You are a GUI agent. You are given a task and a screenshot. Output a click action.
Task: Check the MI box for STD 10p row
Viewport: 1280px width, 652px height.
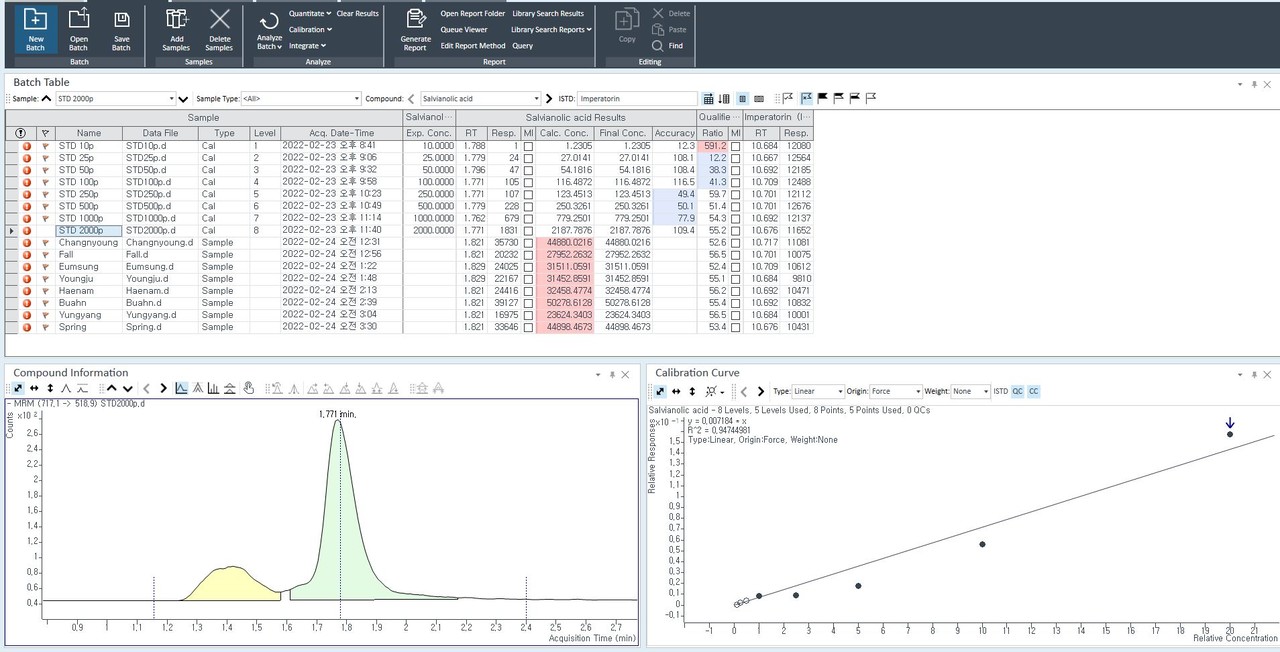[x=528, y=146]
